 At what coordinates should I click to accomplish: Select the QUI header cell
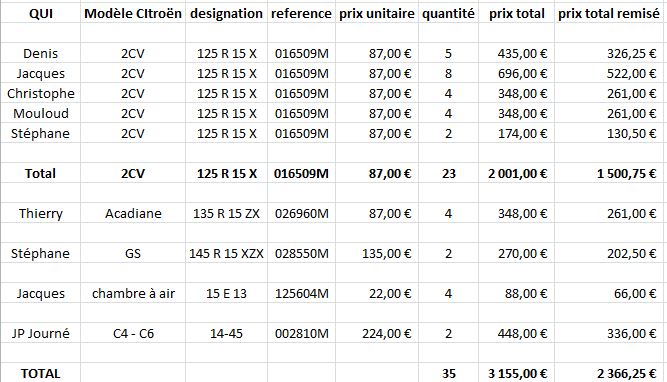point(40,14)
